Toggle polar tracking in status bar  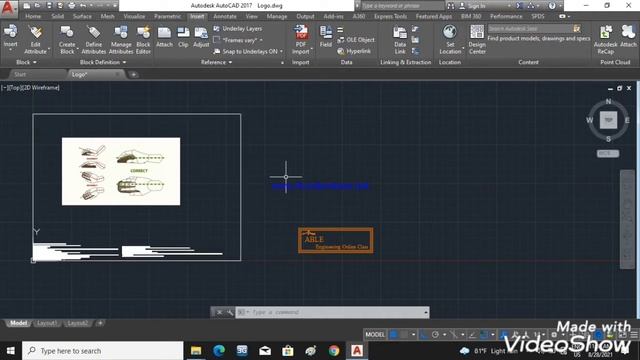[435, 335]
